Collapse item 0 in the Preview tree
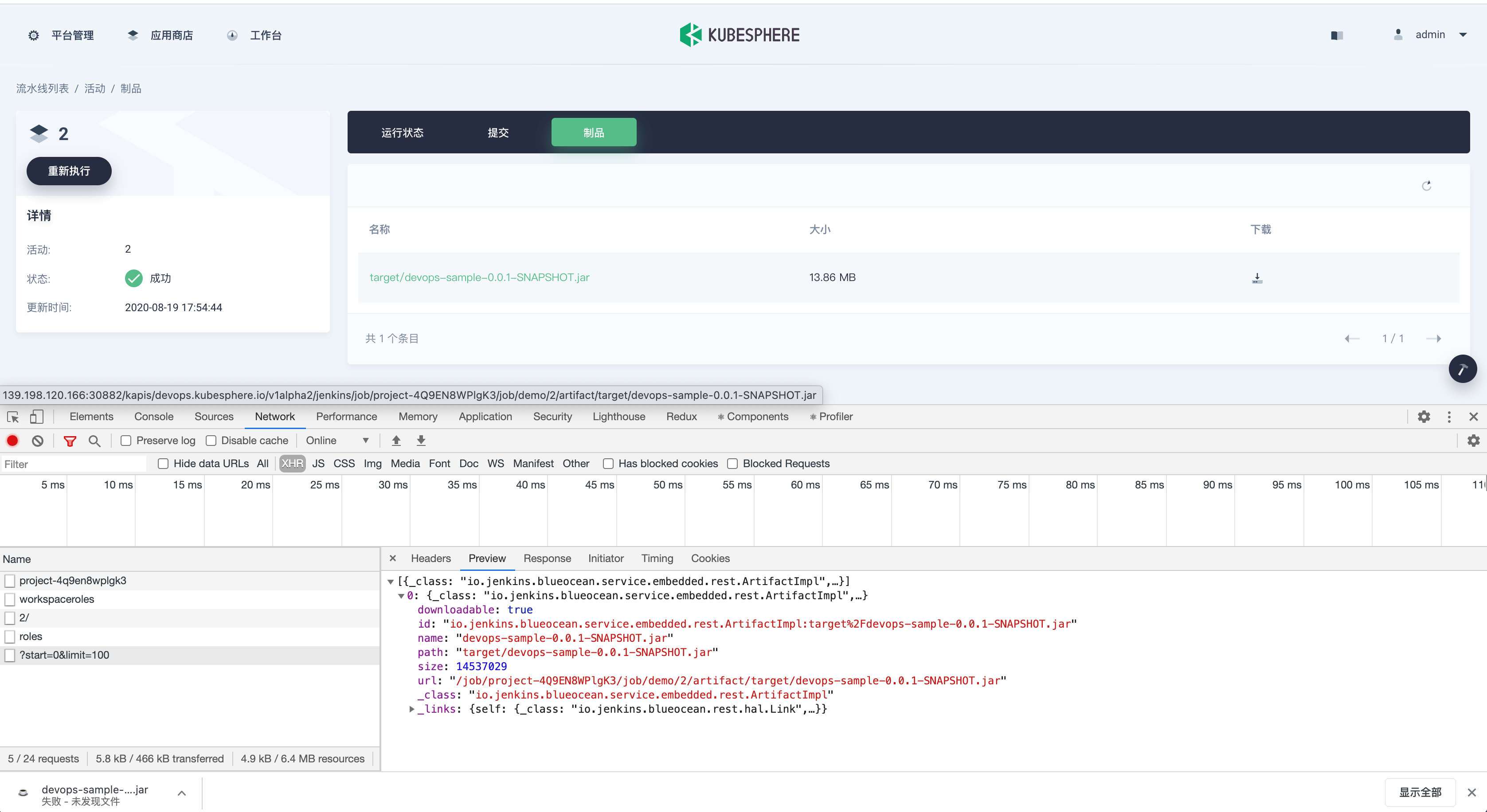This screenshot has height=812, width=1487. [x=401, y=596]
